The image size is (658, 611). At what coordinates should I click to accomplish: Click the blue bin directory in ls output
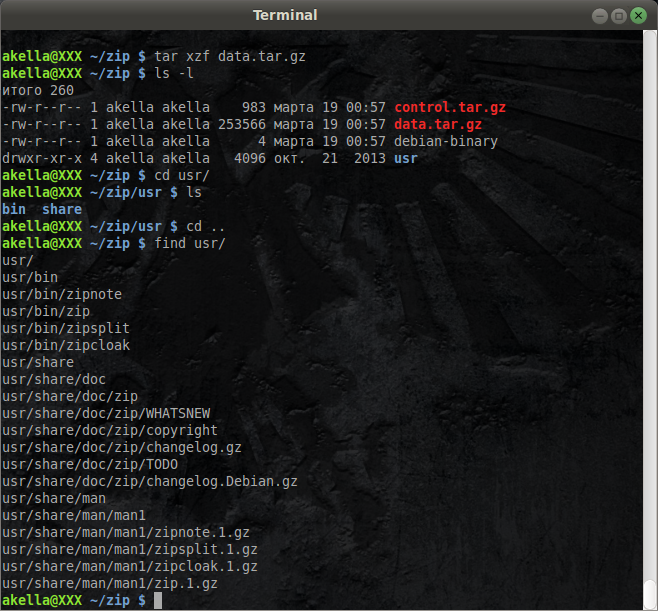coord(14,209)
